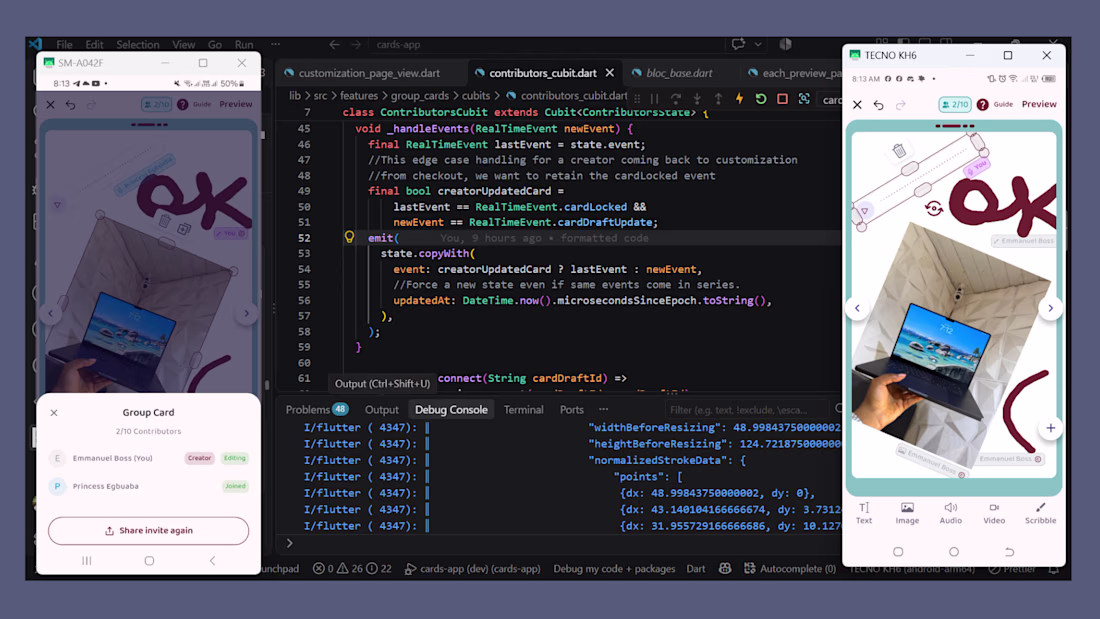Screen dimensions: 1100x619
Task: Tap Preview in the TECNO KH6 window
Action: [1039, 104]
